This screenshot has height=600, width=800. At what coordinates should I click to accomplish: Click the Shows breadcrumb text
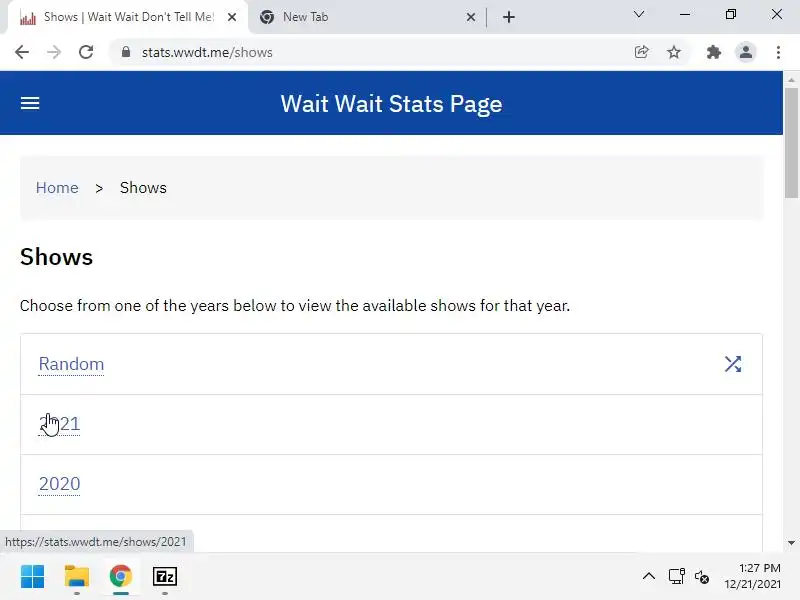coord(143,188)
